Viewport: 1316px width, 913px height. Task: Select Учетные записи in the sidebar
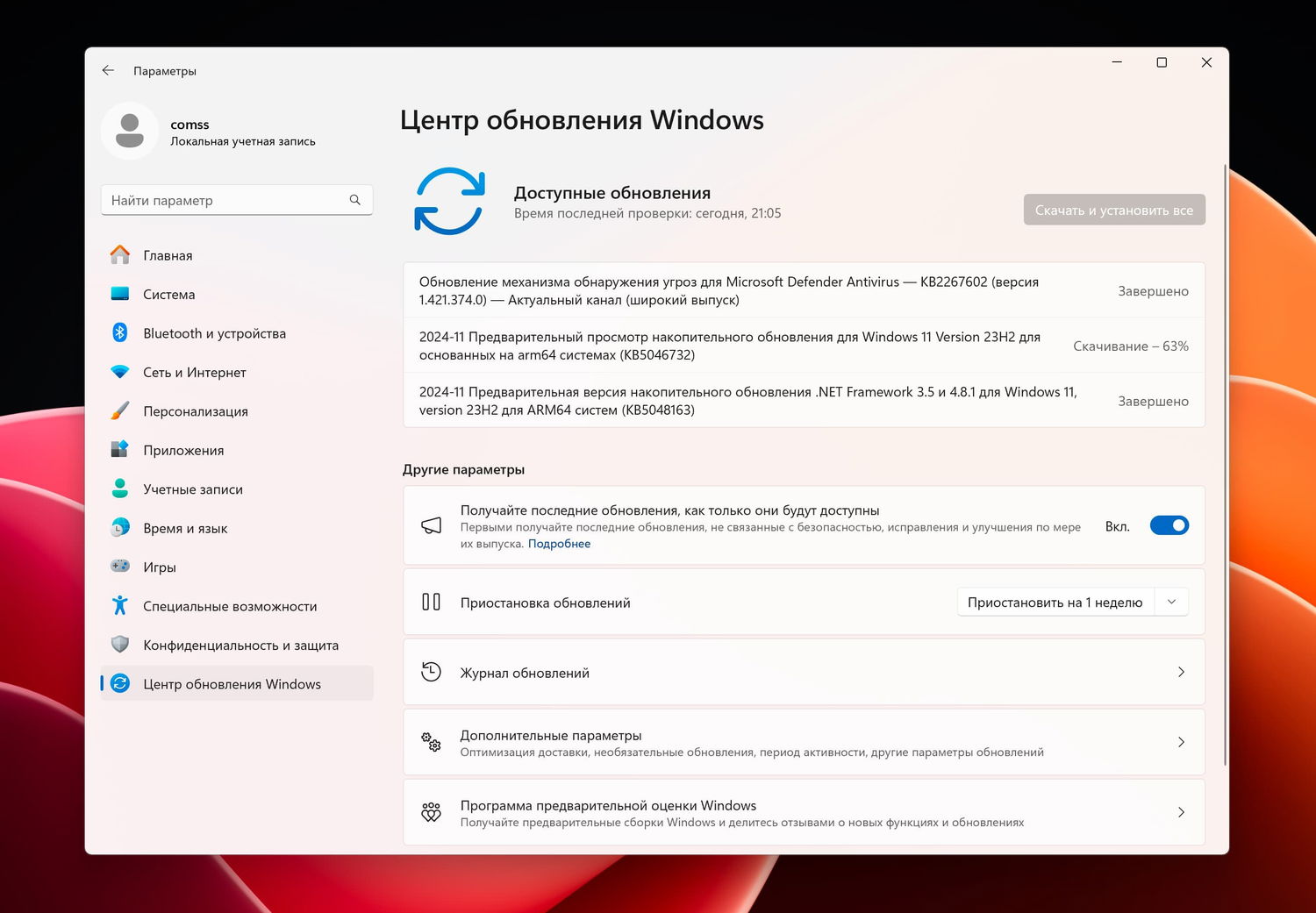click(x=237, y=489)
